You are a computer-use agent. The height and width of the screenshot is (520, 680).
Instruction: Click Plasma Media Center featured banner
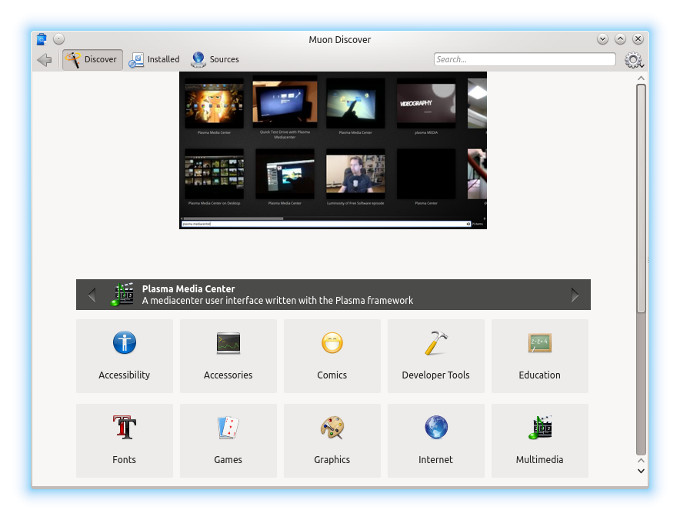[x=333, y=295]
